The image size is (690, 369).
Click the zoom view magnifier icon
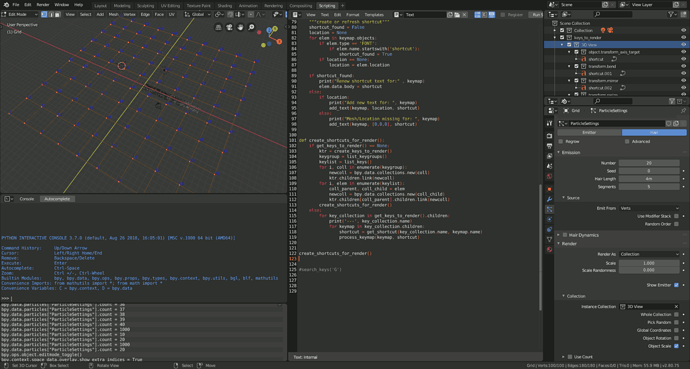(251, 27)
